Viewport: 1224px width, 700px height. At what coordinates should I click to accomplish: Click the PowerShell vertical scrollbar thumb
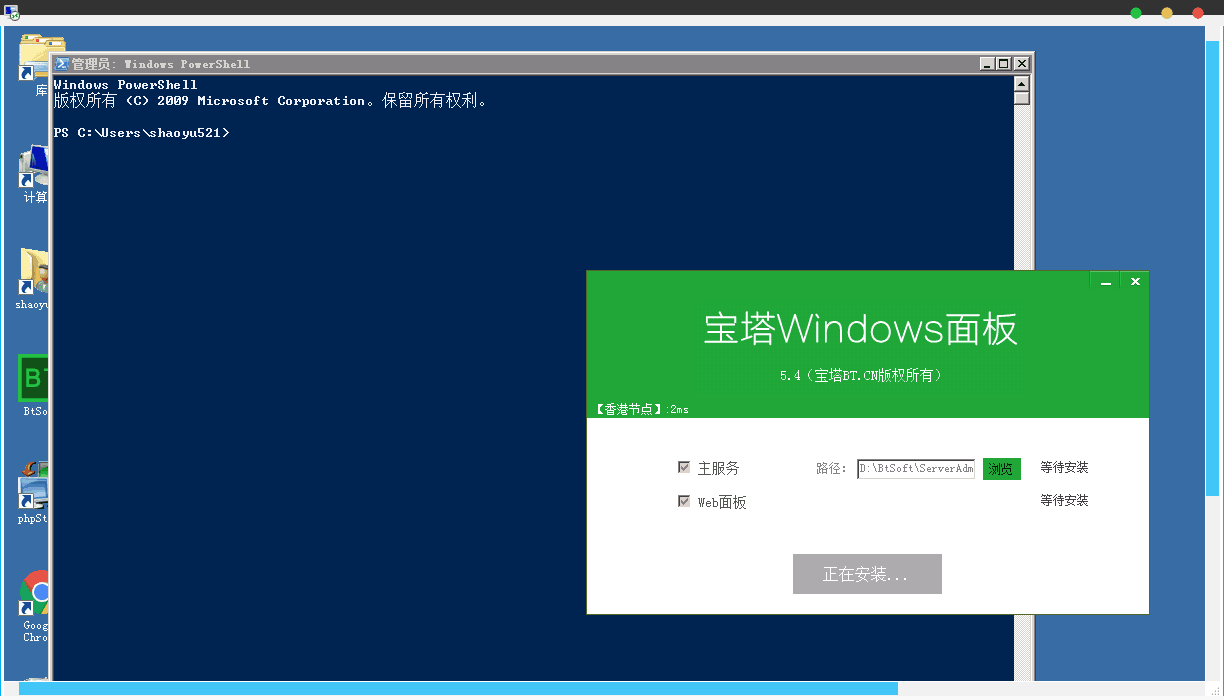(x=1021, y=98)
